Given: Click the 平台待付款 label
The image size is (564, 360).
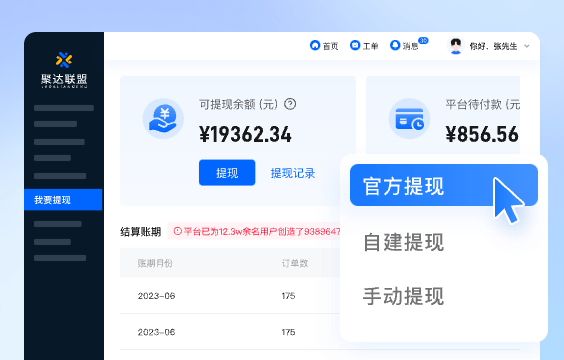Looking at the screenshot, I should (x=483, y=104).
